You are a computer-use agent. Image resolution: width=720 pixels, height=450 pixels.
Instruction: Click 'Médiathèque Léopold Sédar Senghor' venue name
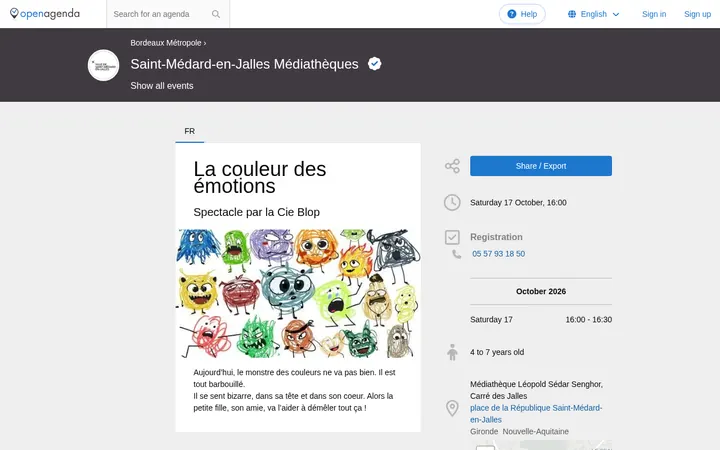pos(536,384)
